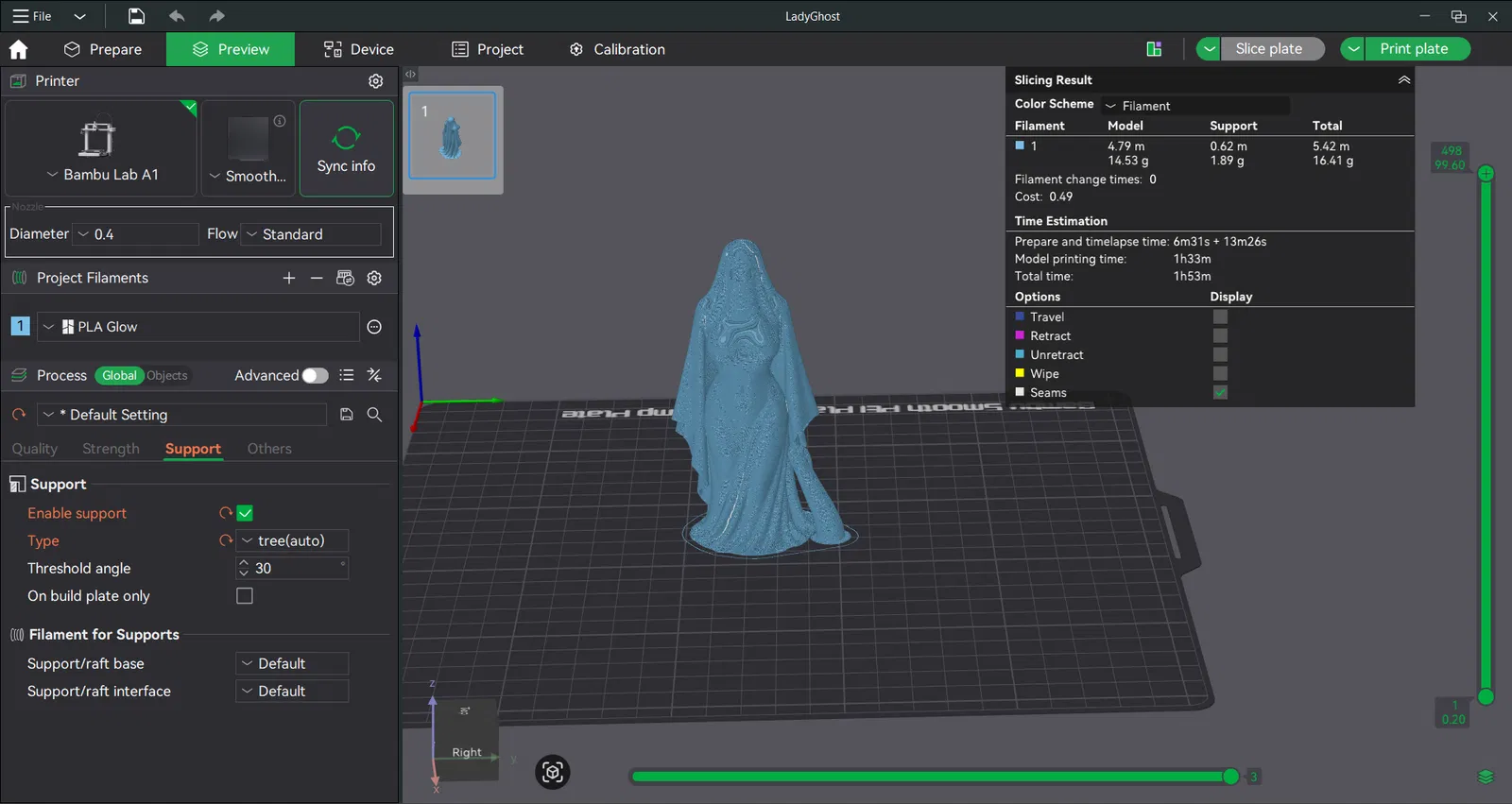Remove filament using the minus icon
This screenshot has height=804, width=1512.
[317, 278]
